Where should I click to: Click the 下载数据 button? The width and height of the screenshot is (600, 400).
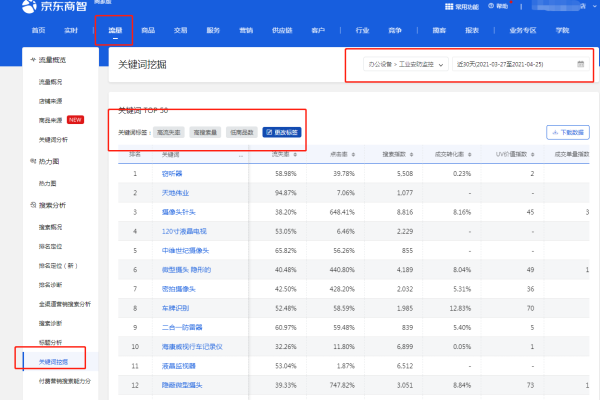[568, 132]
